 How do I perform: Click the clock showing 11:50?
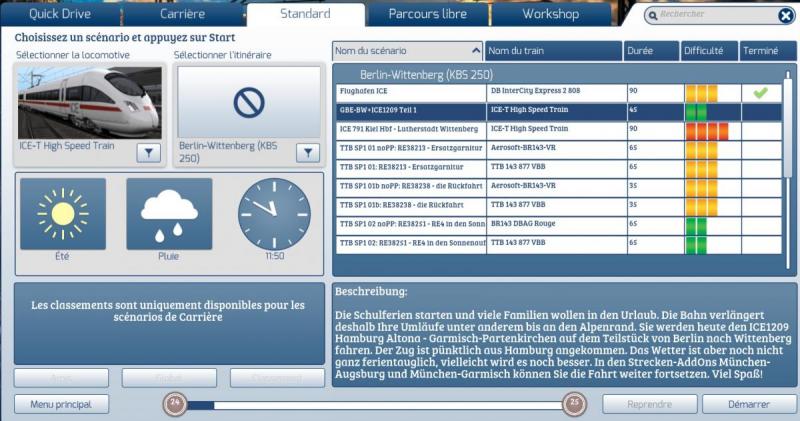(x=274, y=214)
